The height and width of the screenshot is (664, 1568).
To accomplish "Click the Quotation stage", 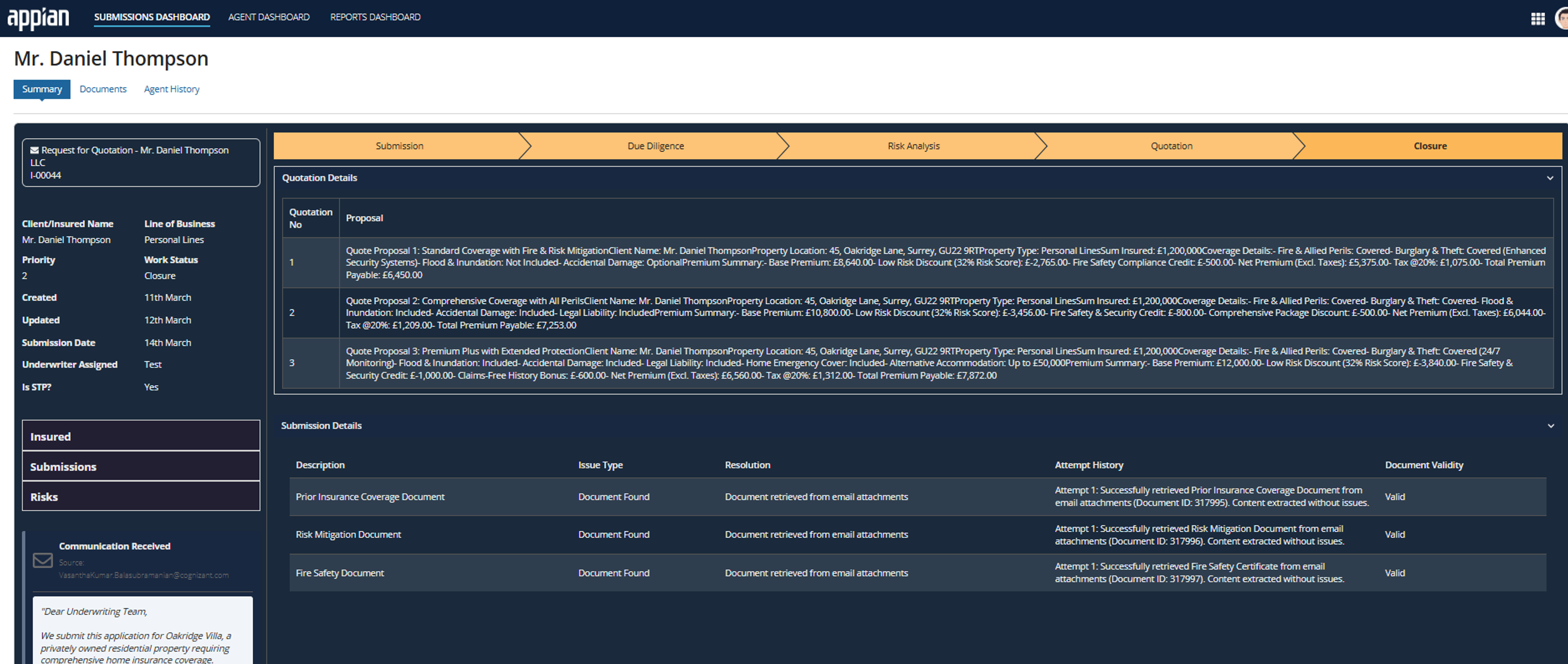I will click(x=1171, y=146).
